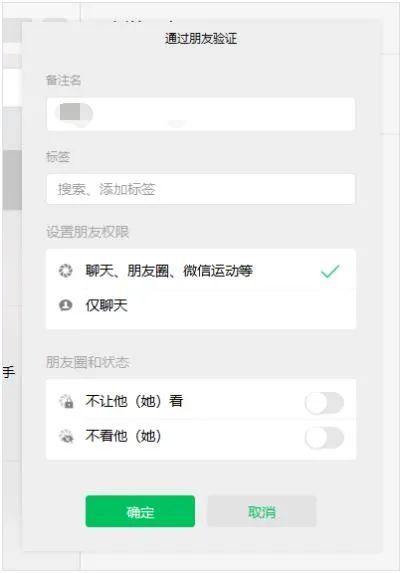The image size is (402, 573).
Task: Click the 设置朋友权限 section heading
Action: [88, 232]
